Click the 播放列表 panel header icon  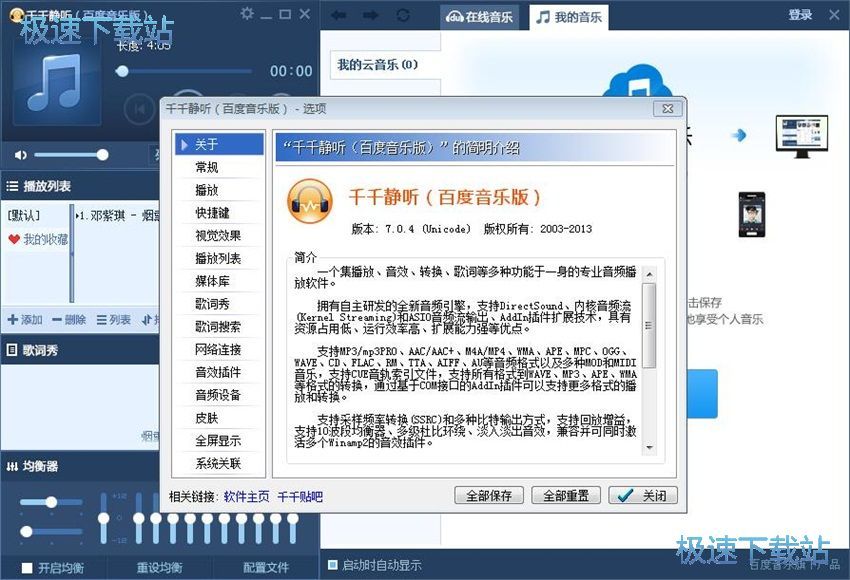[12, 186]
